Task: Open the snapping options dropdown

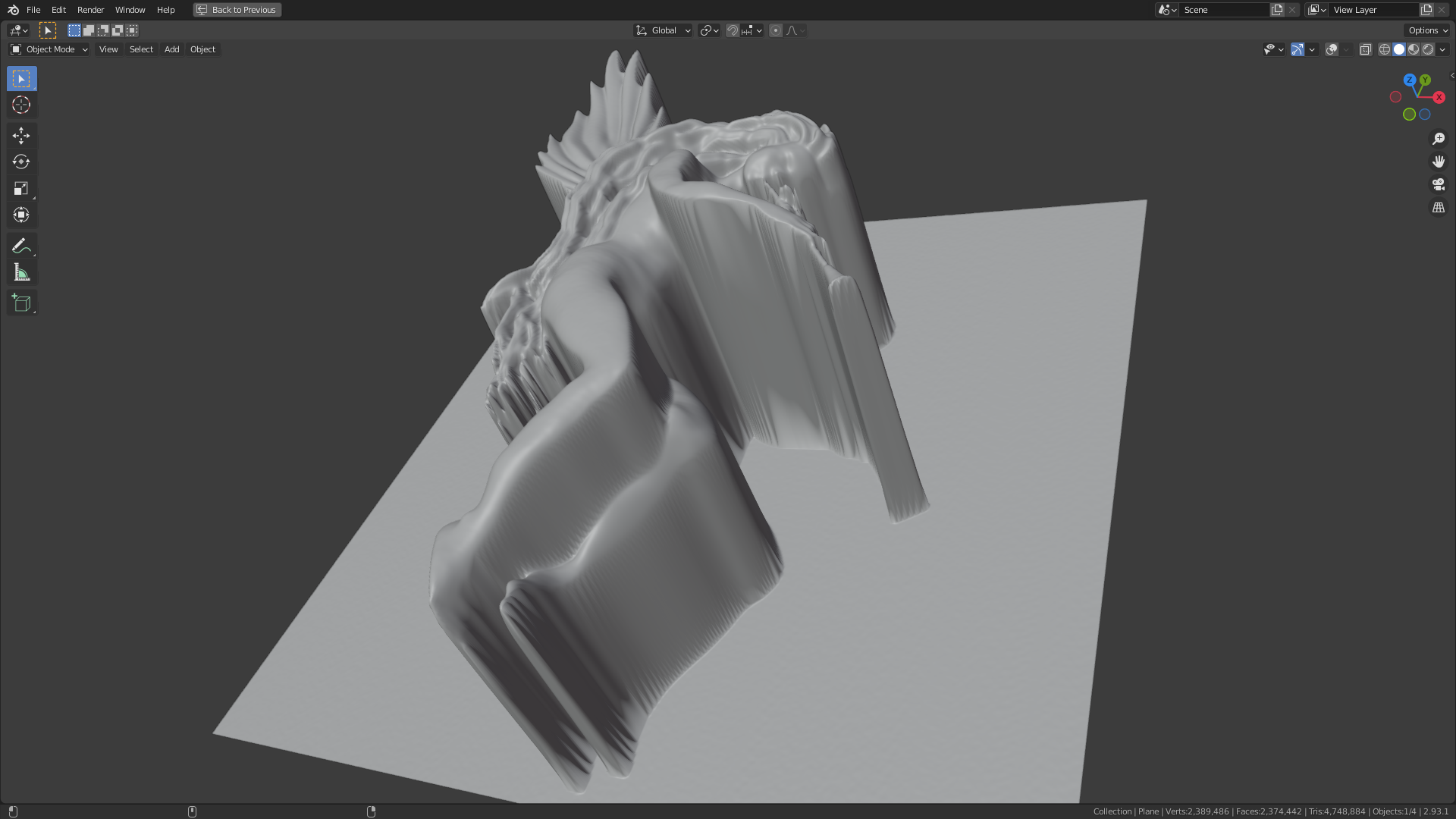Action: coord(752,30)
